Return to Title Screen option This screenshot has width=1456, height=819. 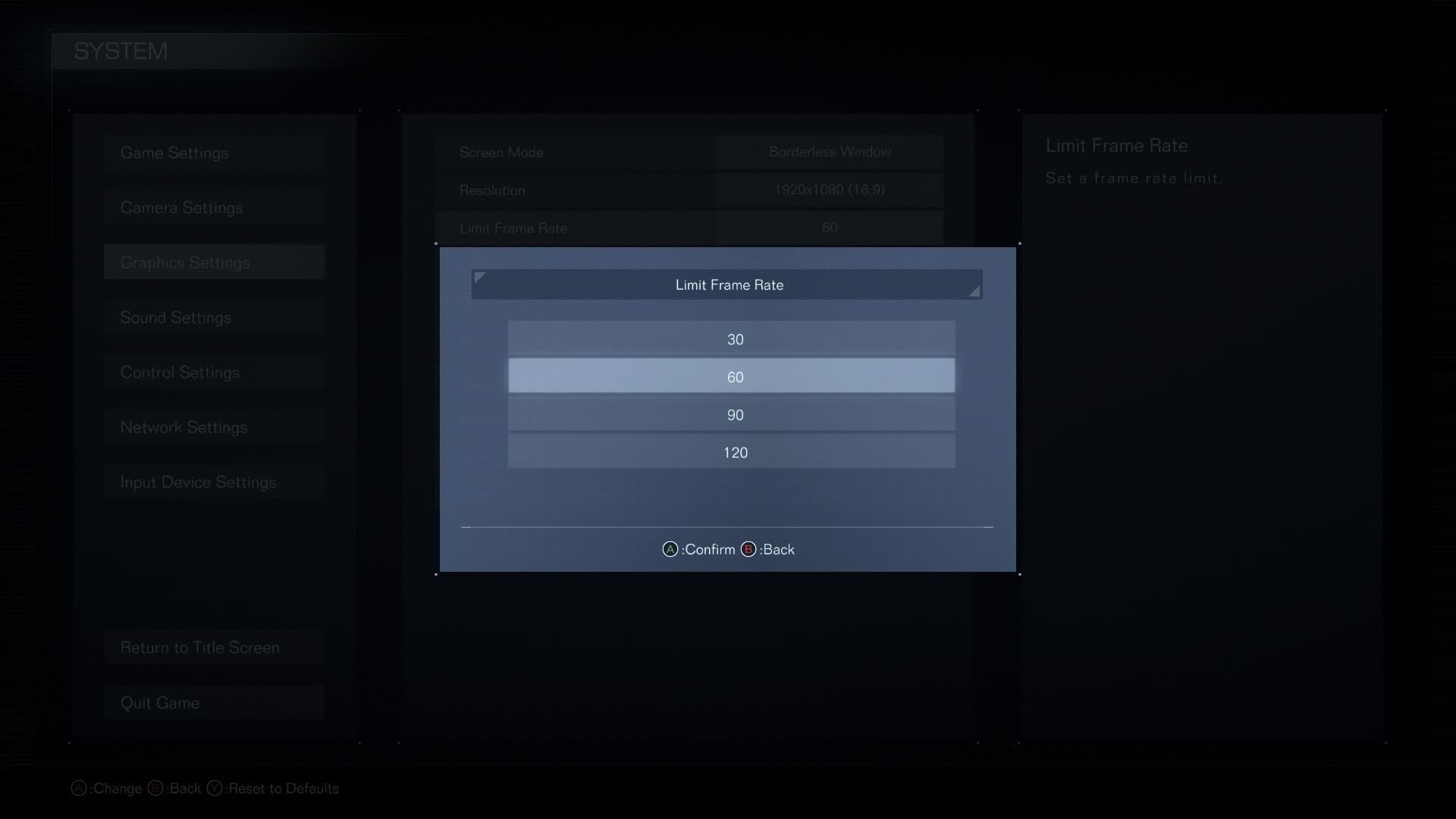(x=200, y=647)
